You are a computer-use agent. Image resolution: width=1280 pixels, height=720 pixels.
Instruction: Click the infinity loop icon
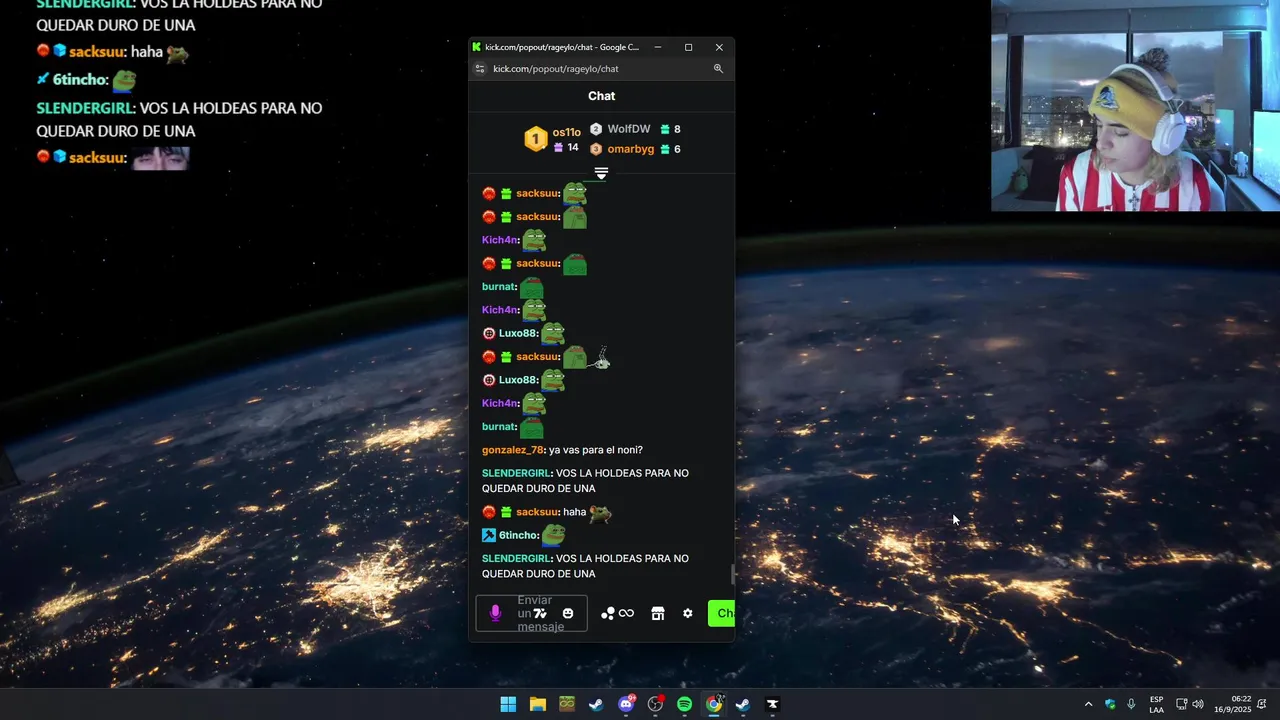tap(626, 613)
